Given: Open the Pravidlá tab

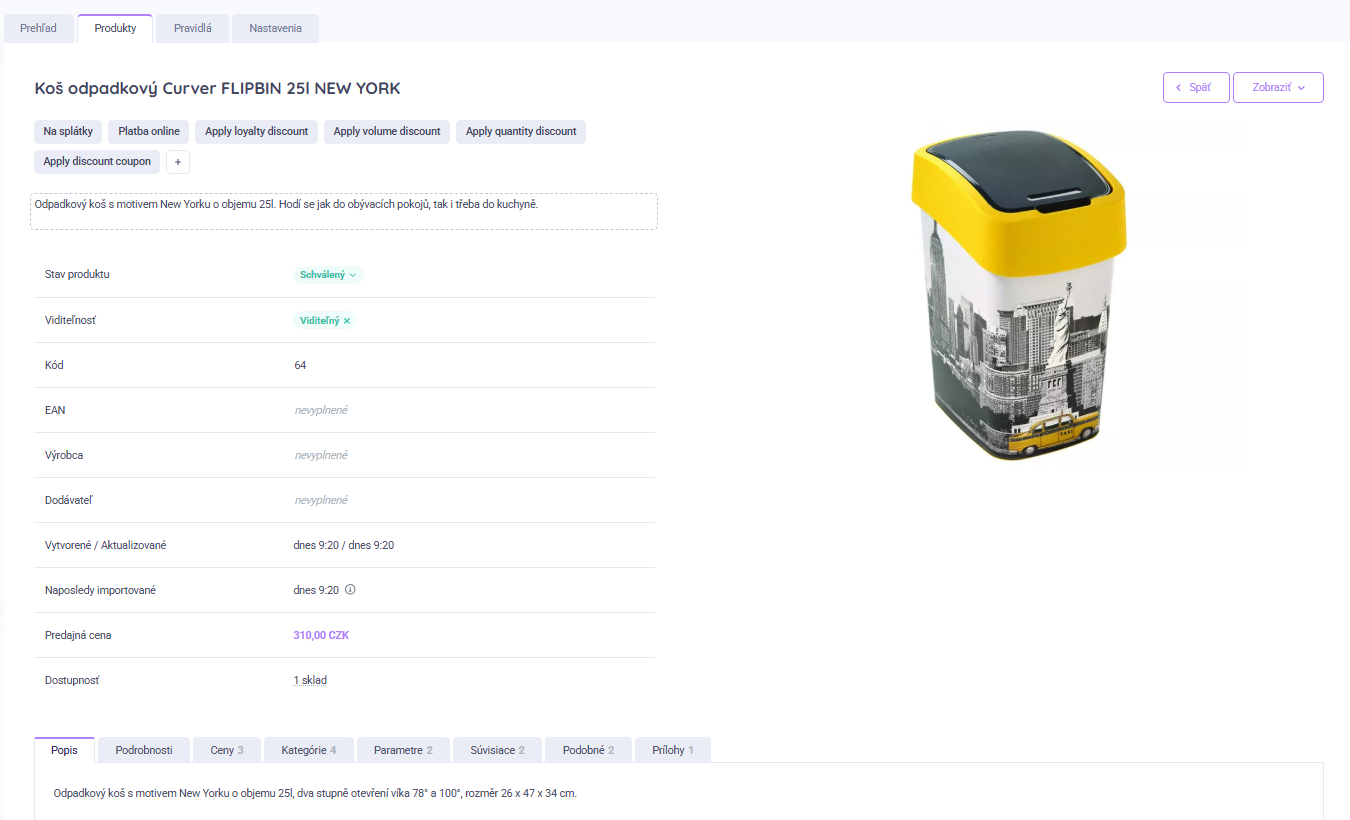Looking at the screenshot, I should point(192,29).
